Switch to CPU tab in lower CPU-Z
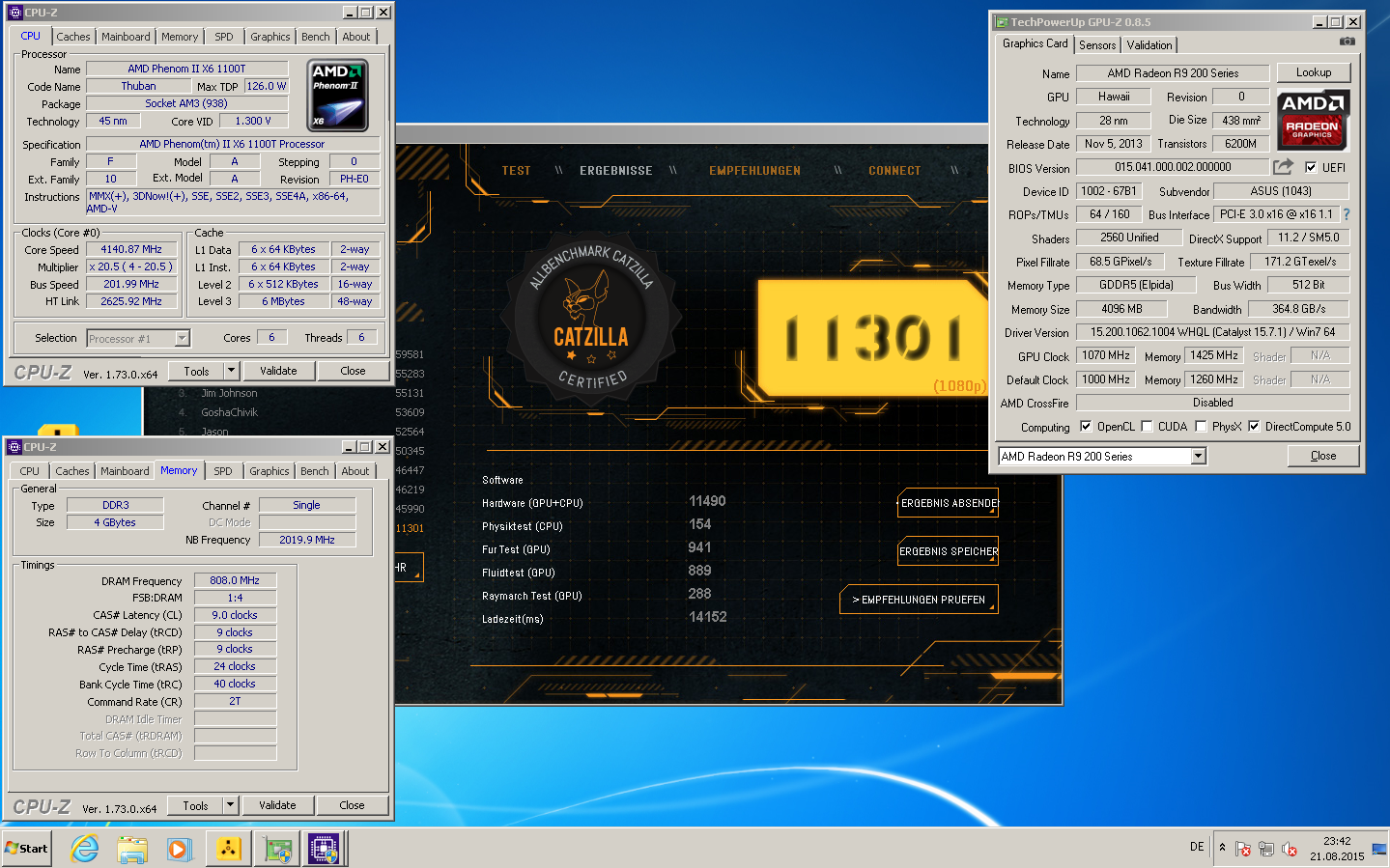 pyautogui.click(x=30, y=471)
